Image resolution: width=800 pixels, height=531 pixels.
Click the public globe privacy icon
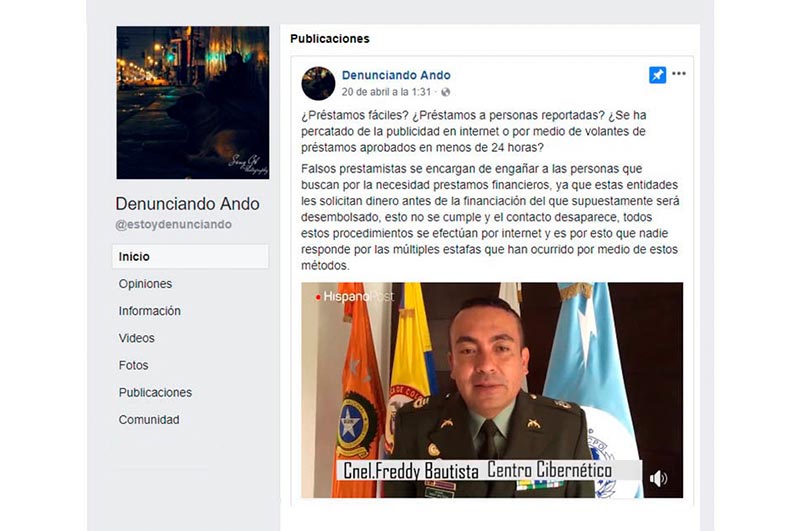[445, 92]
